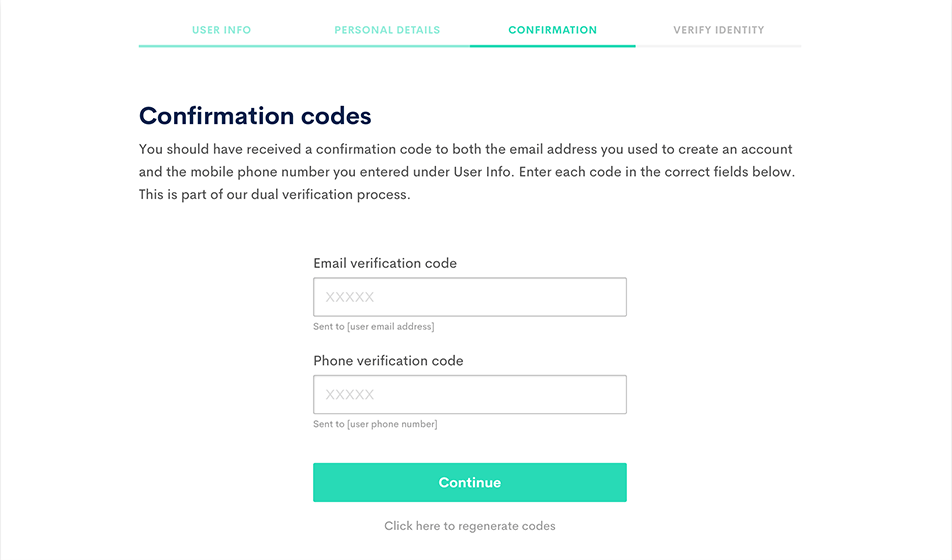Click the progress line beneath Personal Details

coord(387,46)
